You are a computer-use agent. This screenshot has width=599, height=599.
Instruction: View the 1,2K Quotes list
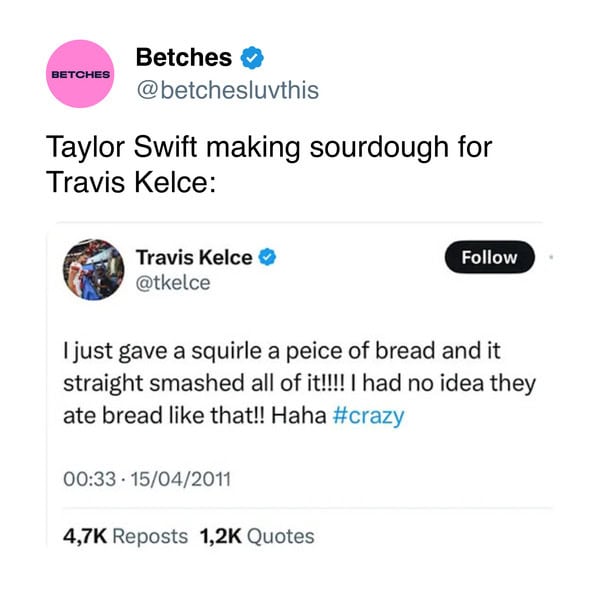(257, 536)
